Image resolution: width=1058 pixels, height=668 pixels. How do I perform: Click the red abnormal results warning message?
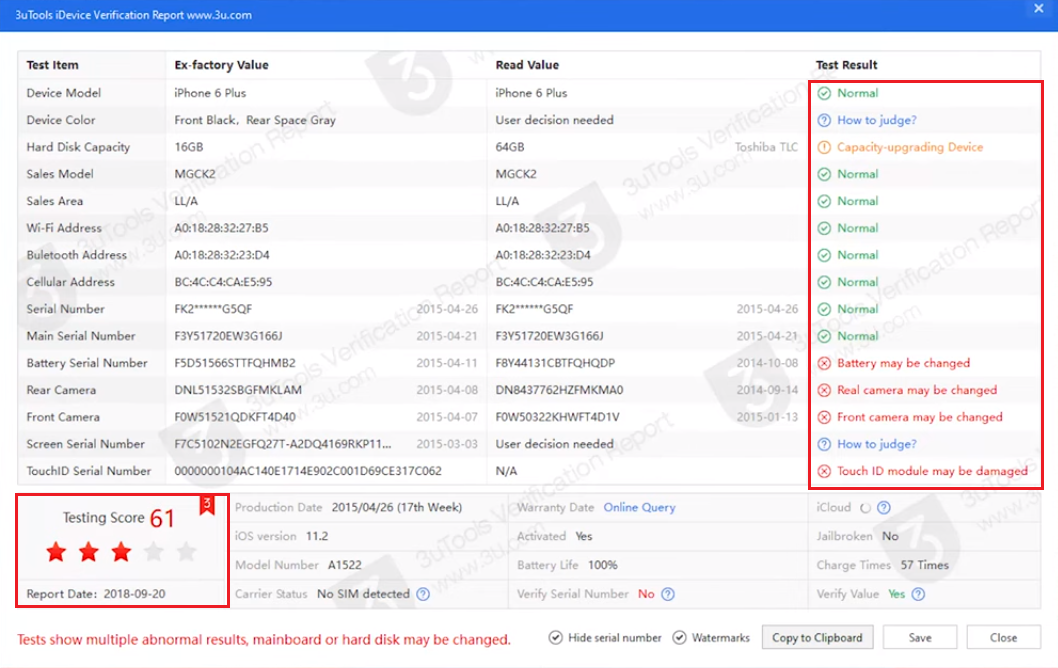tap(264, 640)
